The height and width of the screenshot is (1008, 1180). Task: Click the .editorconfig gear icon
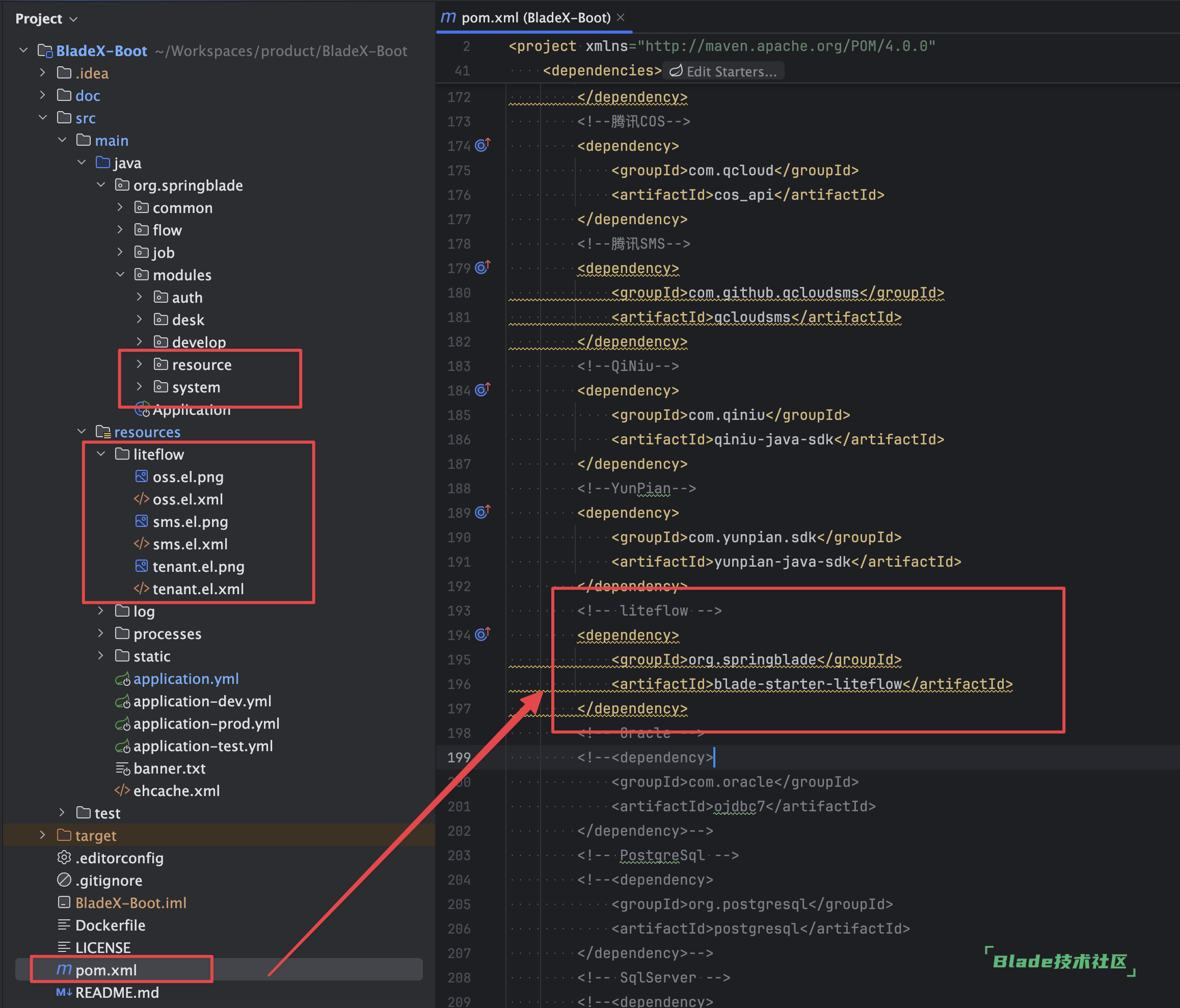pyautogui.click(x=64, y=858)
